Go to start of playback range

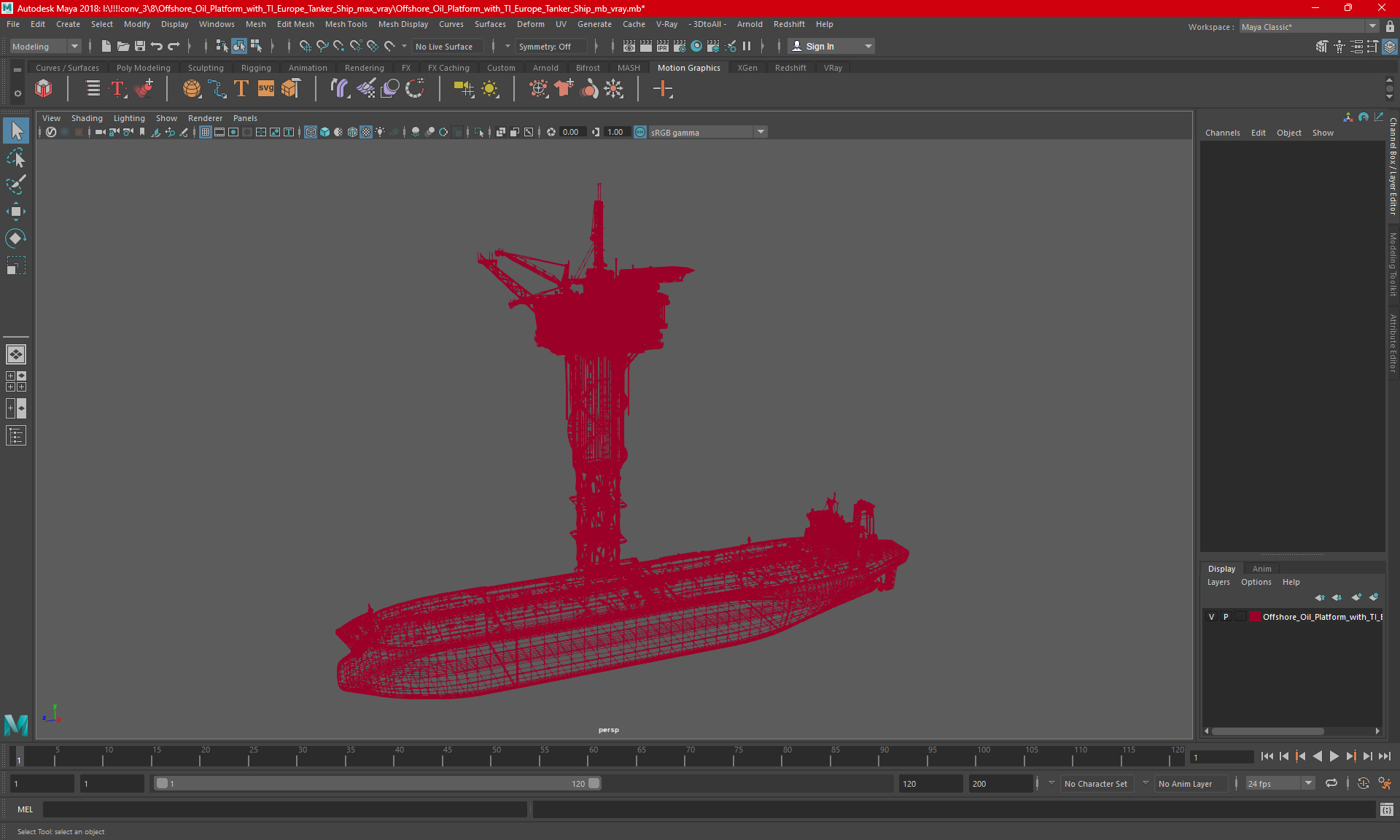click(1267, 757)
